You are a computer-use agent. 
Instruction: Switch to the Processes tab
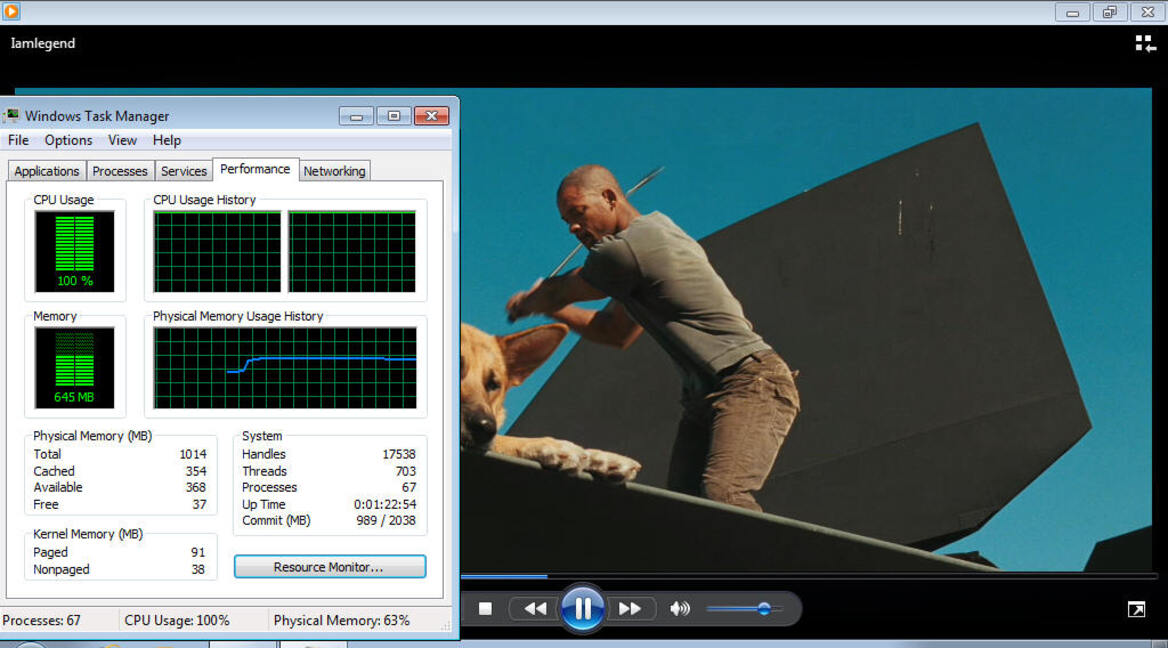point(120,171)
